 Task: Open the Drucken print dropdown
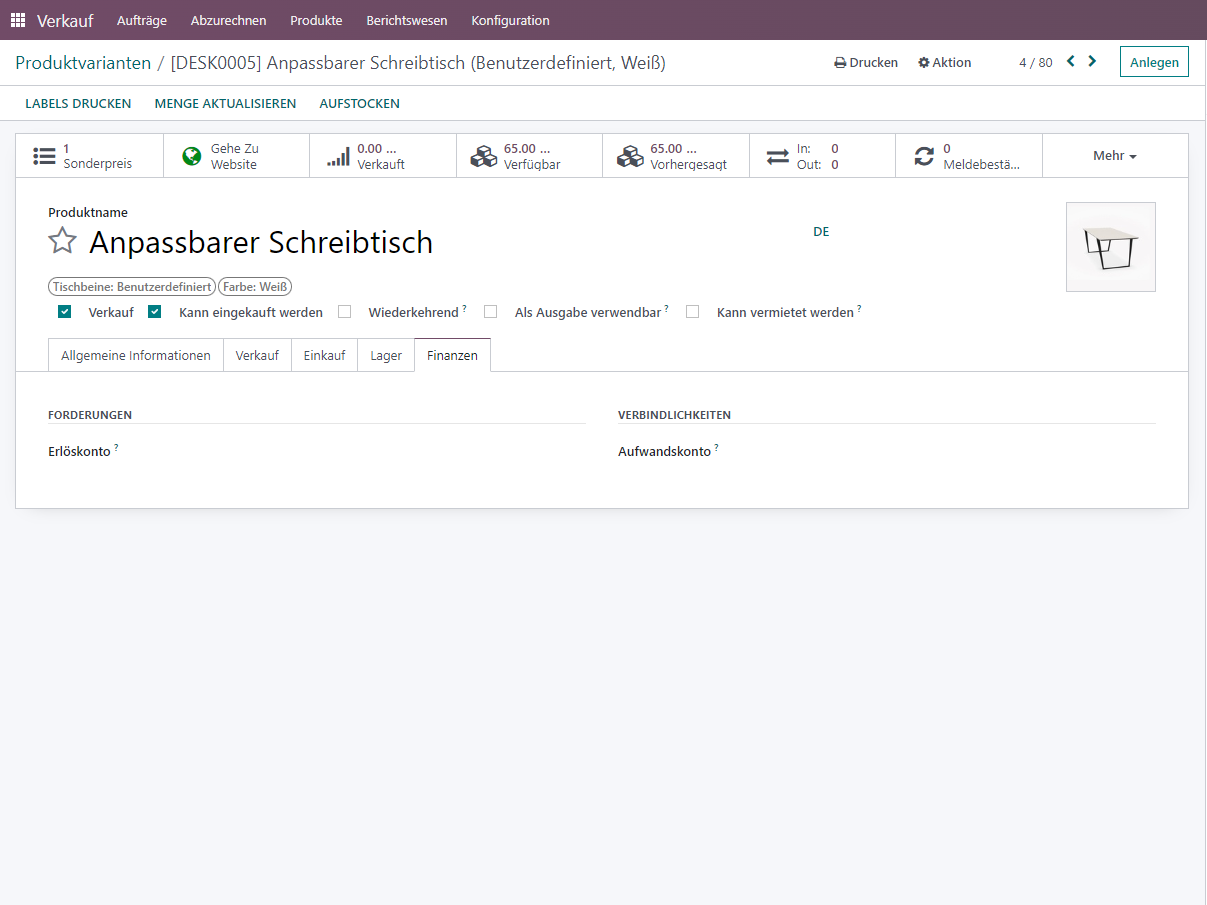click(x=866, y=62)
